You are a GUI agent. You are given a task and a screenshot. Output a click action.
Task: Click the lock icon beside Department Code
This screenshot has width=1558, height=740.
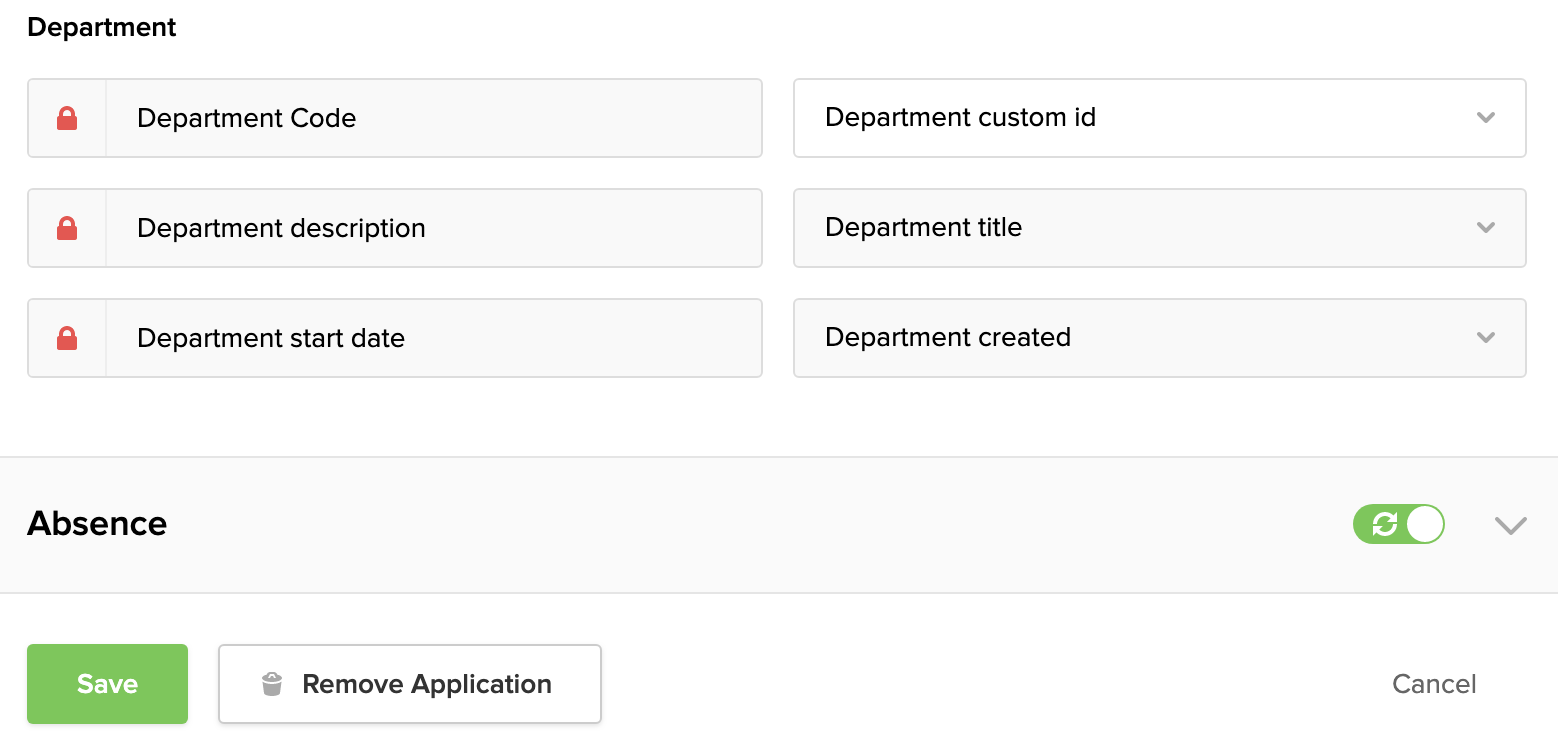click(x=67, y=119)
